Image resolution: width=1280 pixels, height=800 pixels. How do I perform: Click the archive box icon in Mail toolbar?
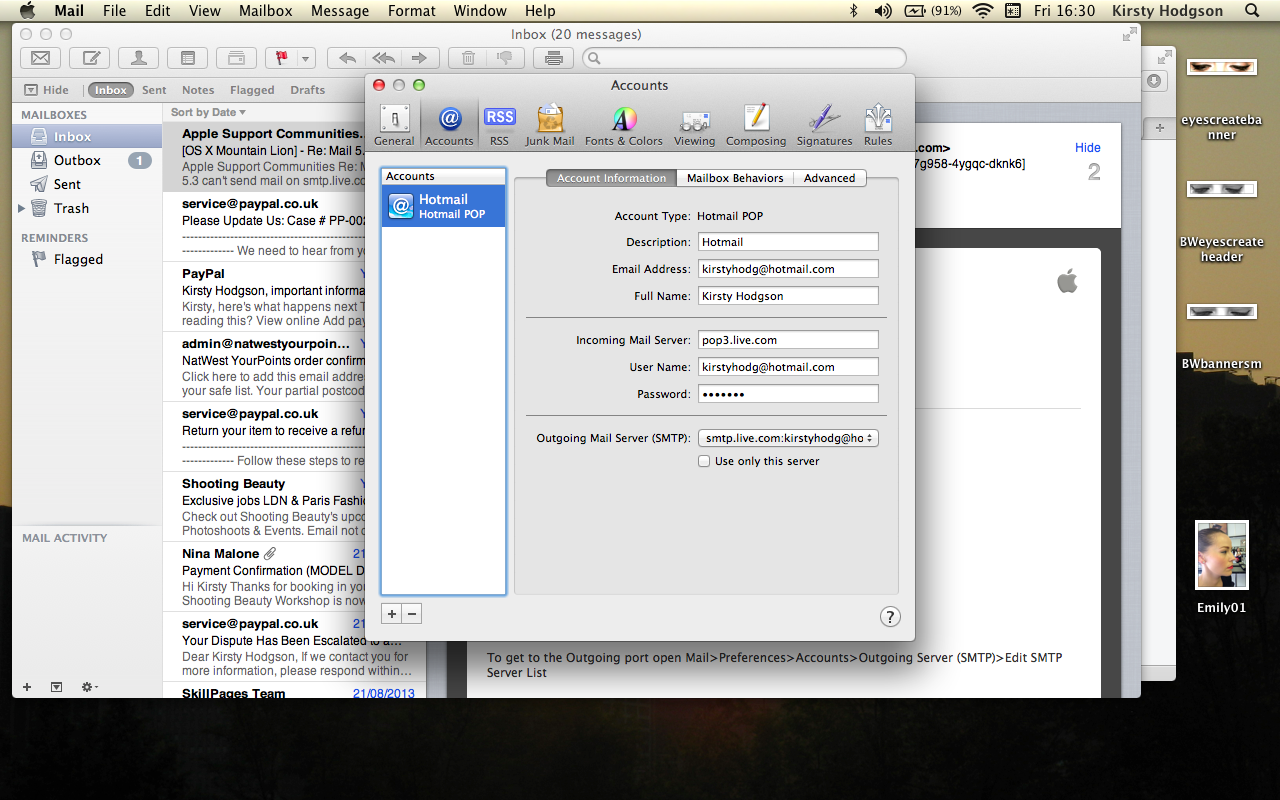point(236,58)
